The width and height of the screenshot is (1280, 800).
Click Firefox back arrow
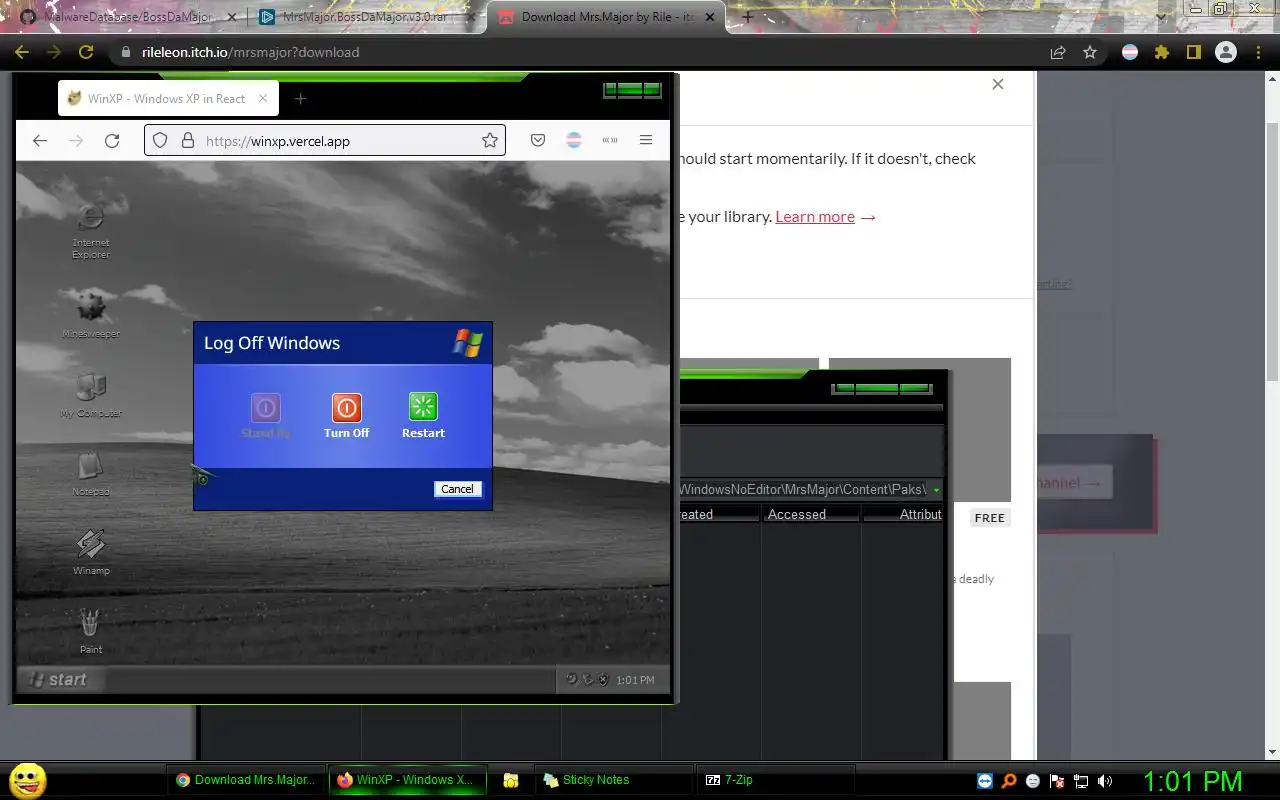click(40, 141)
